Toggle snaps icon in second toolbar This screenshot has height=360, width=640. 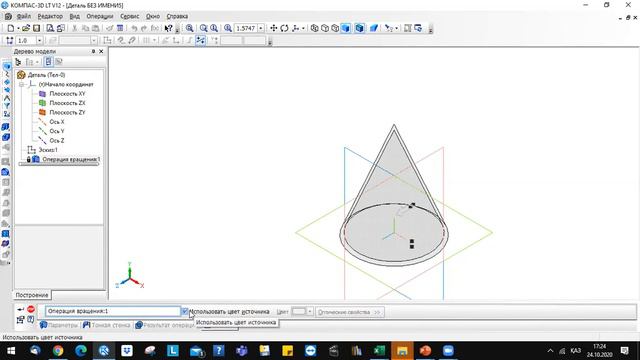tap(200, 40)
